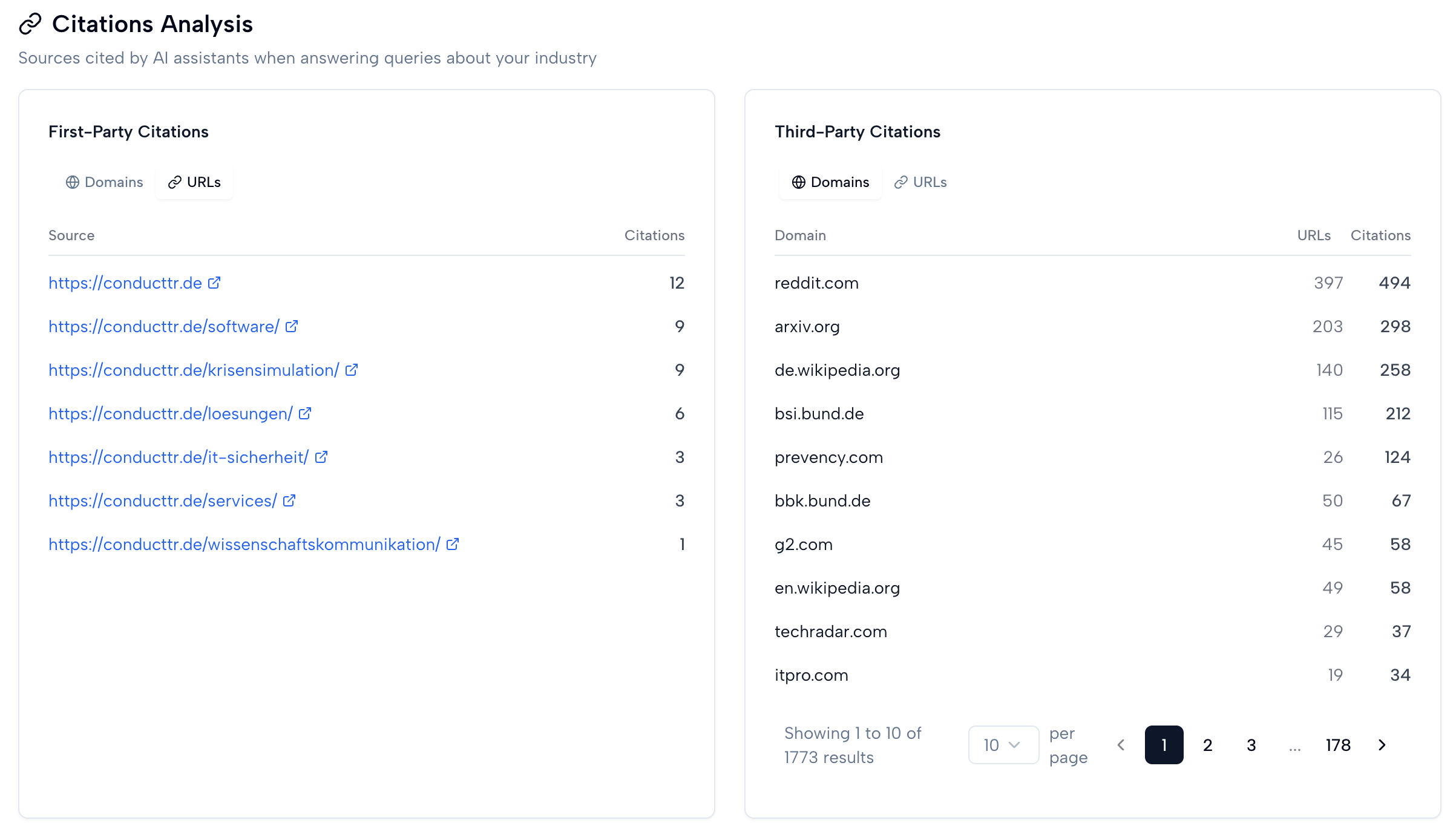Open external link icon for the software URL
Image resolution: width=1456 pixels, height=829 pixels.
pos(292,326)
